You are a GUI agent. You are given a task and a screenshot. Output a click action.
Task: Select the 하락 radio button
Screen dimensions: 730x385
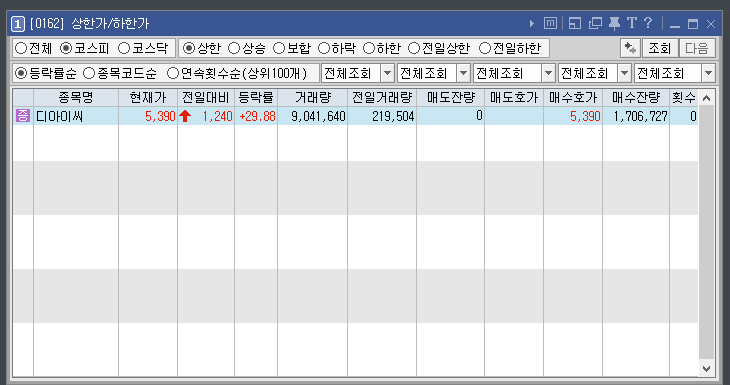(324, 48)
